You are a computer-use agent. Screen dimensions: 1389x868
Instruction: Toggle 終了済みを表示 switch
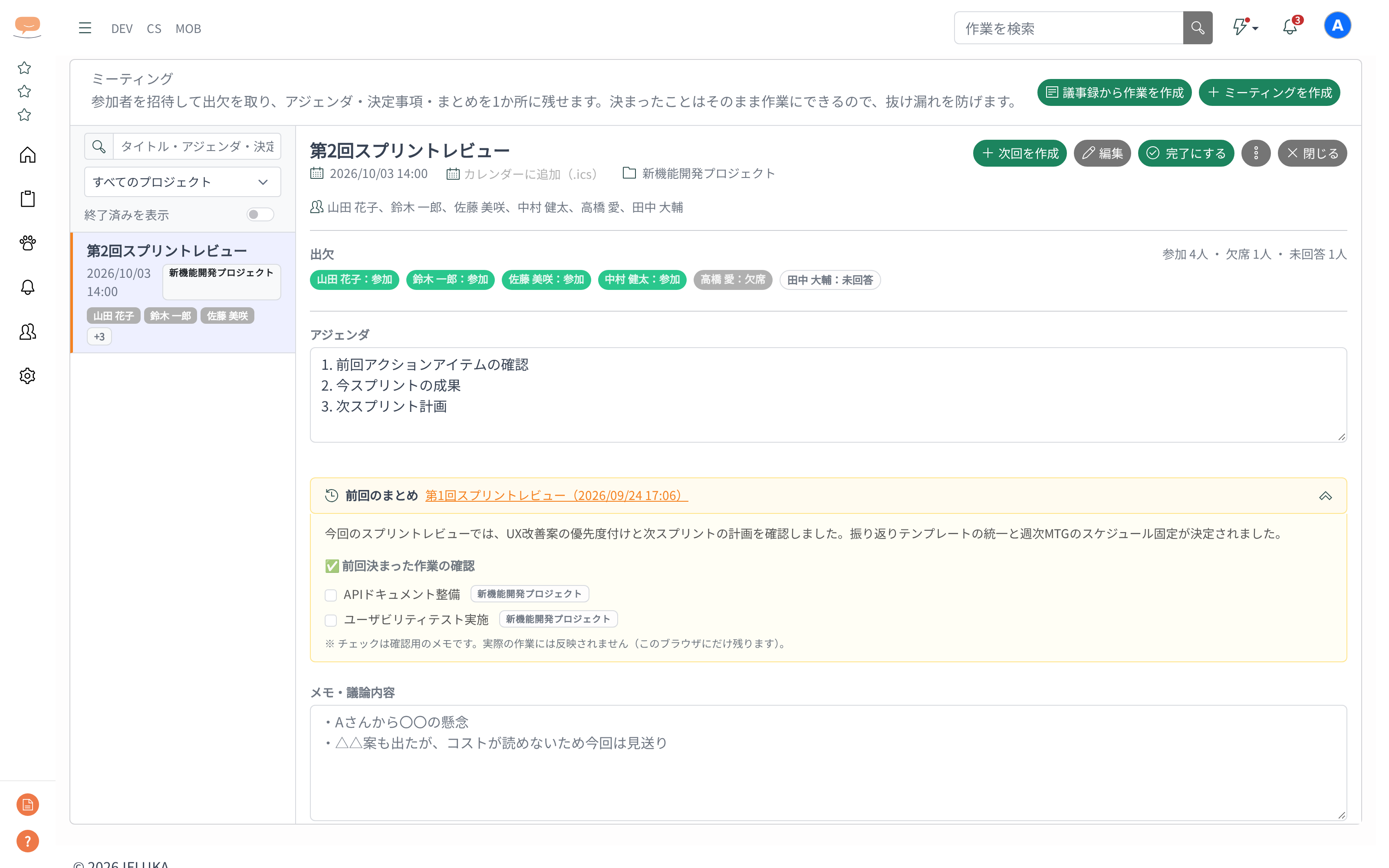(x=260, y=215)
